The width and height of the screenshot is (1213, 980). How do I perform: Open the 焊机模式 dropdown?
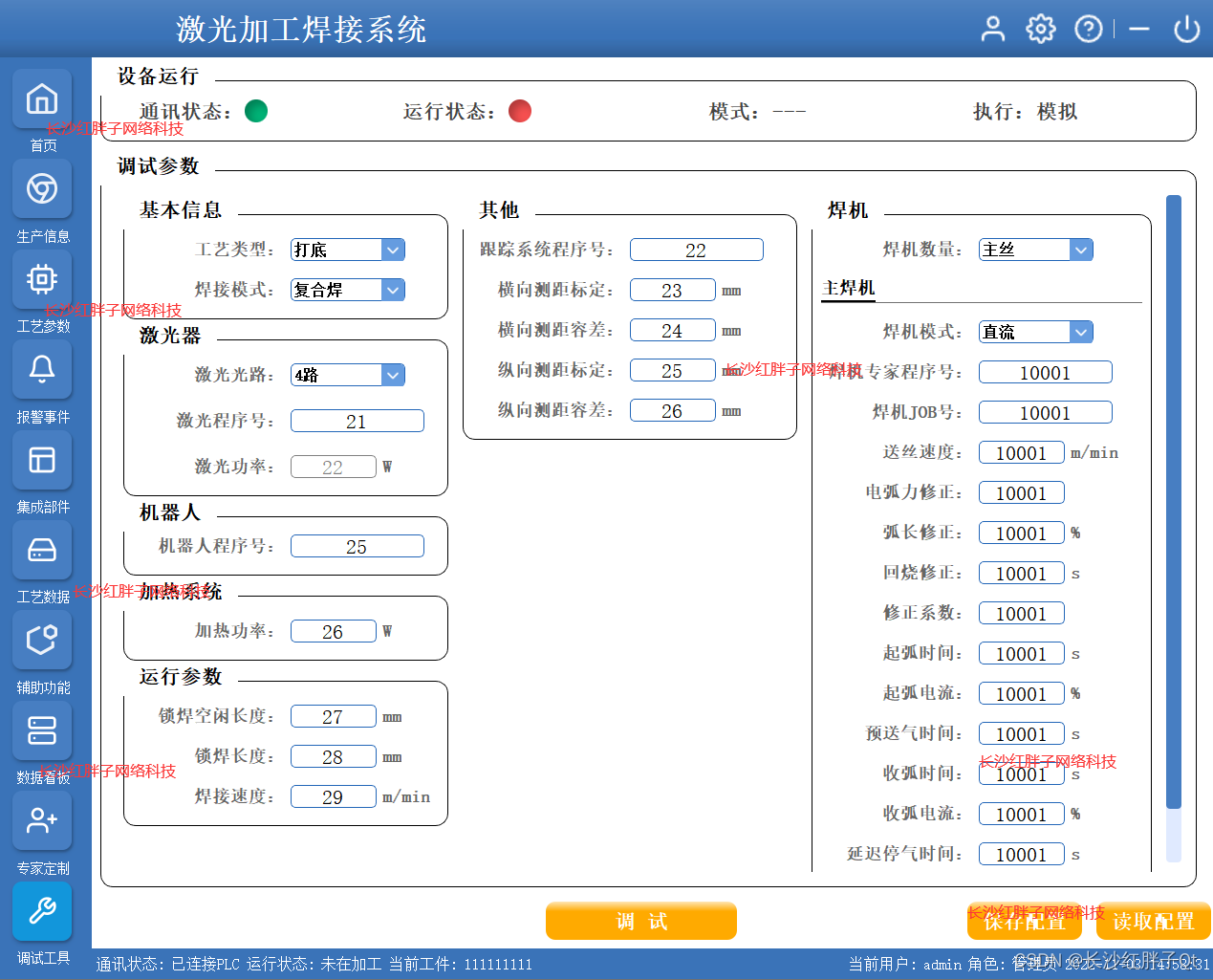coord(1036,332)
